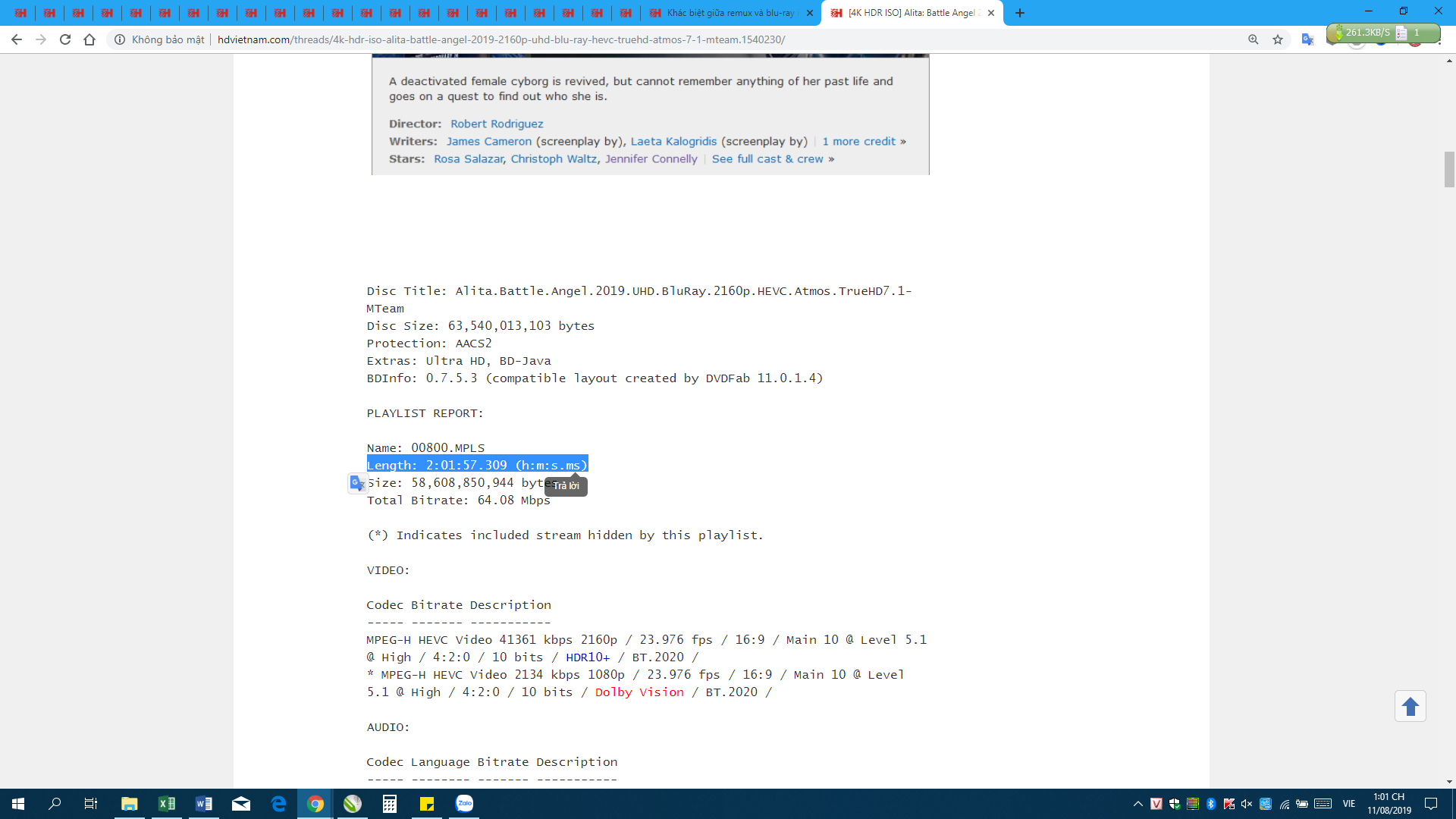Viewport: 1456px width, 819px height.
Task: Click 'Total Bitrate: 64.08 Mbps' line
Action: [459, 500]
